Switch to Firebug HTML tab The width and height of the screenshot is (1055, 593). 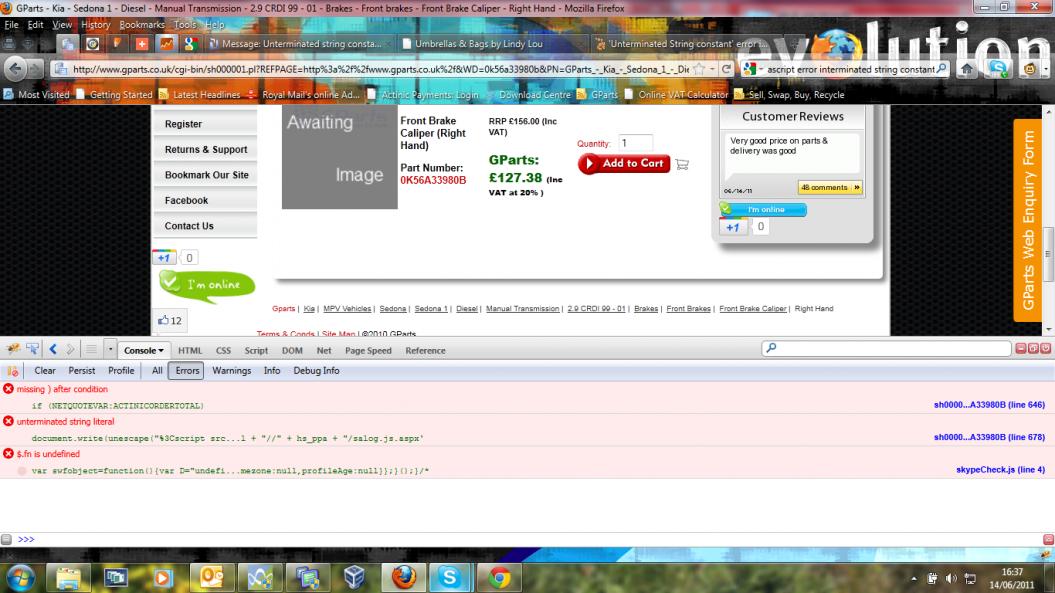point(190,351)
